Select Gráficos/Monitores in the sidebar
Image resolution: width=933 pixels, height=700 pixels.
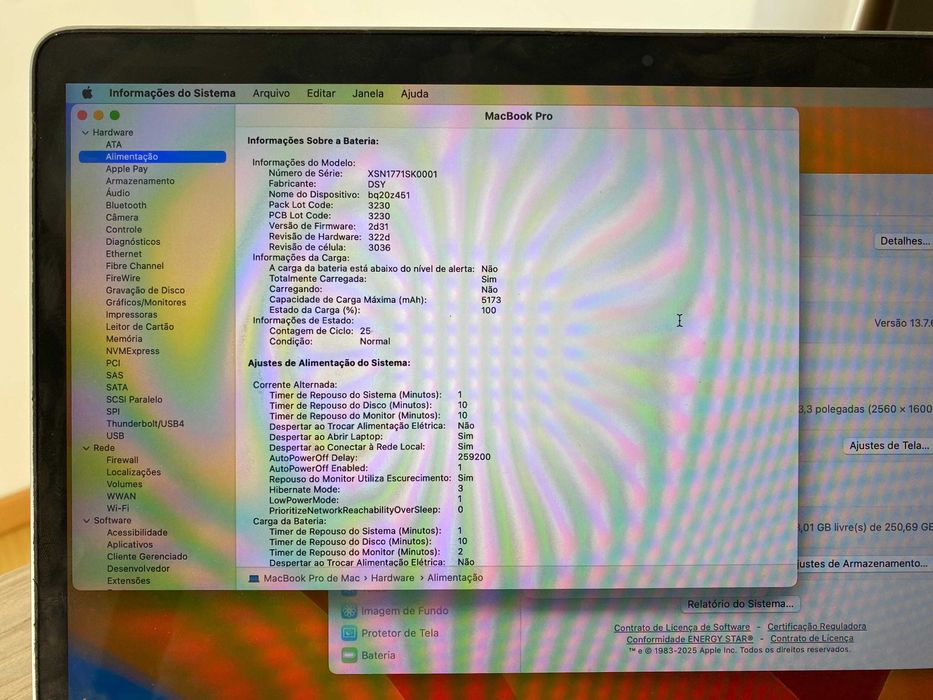point(146,302)
